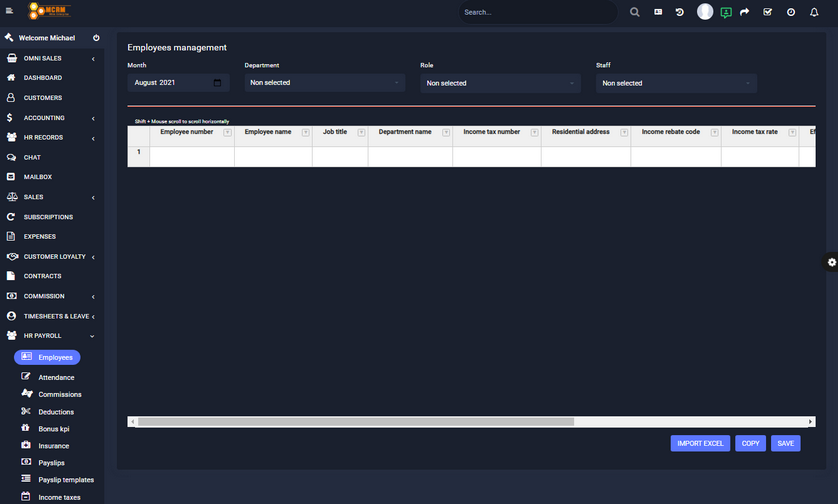The image size is (838, 504).
Task: Go to Attendance in HR Payroll menu
Action: point(56,378)
